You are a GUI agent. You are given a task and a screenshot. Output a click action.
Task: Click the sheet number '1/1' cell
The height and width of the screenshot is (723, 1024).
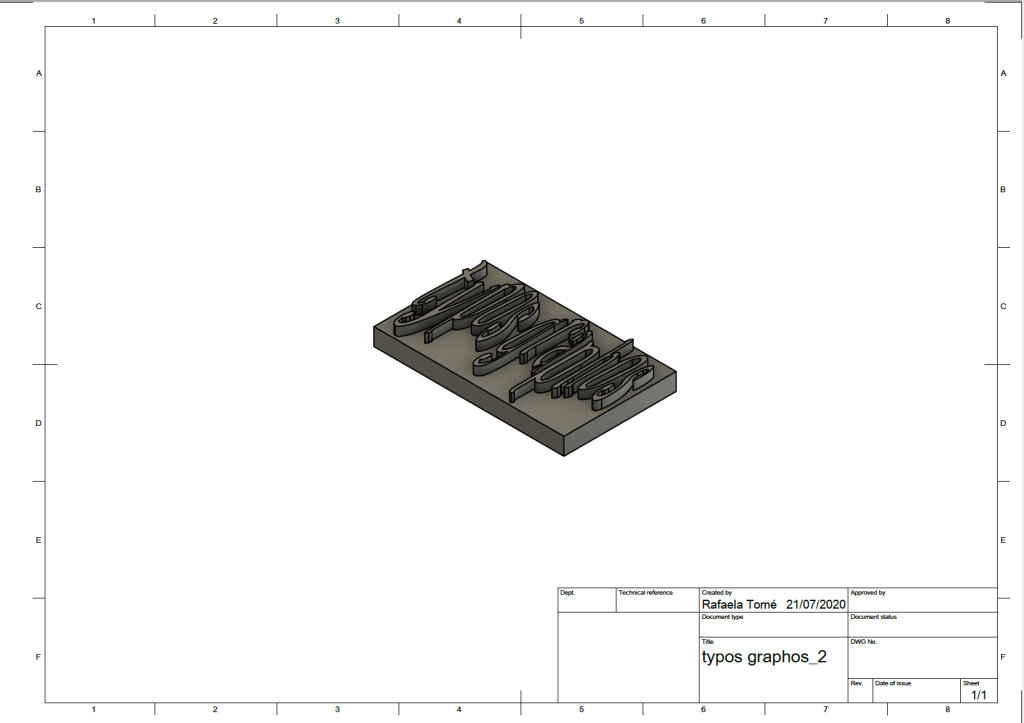977,694
